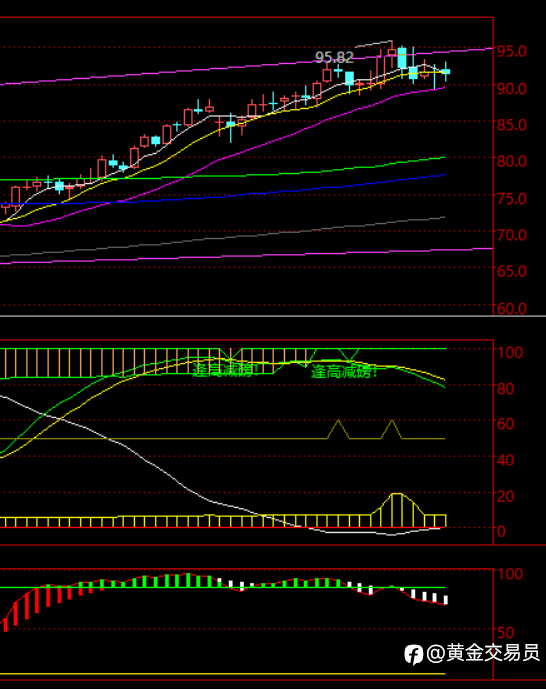Select the 60 level on indicator scale

[x=506, y=424]
